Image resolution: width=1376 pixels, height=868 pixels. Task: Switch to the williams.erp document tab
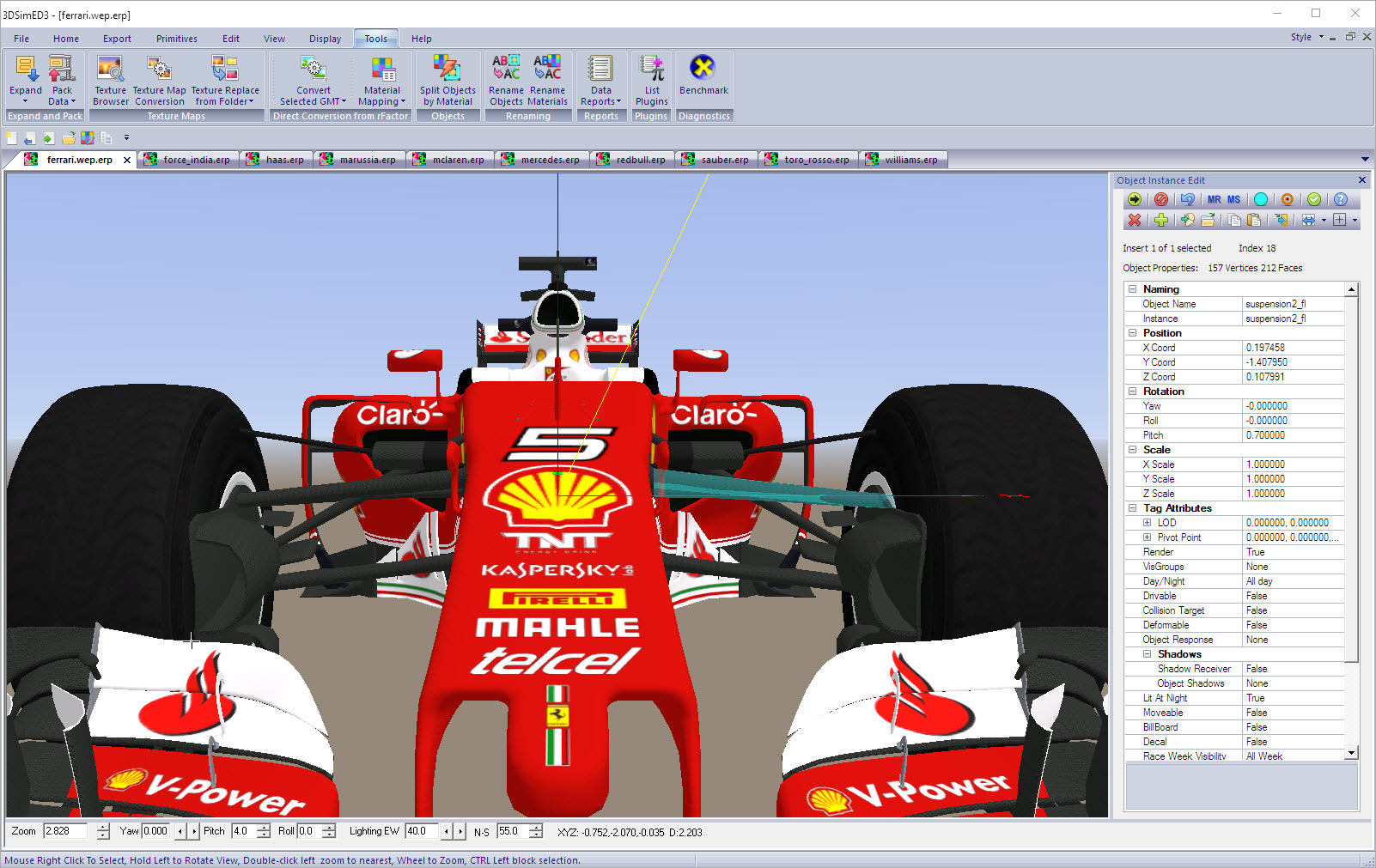pyautogui.click(x=903, y=160)
